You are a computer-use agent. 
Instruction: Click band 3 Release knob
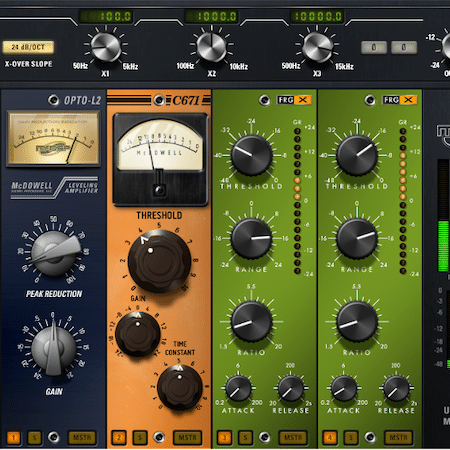click(x=291, y=388)
